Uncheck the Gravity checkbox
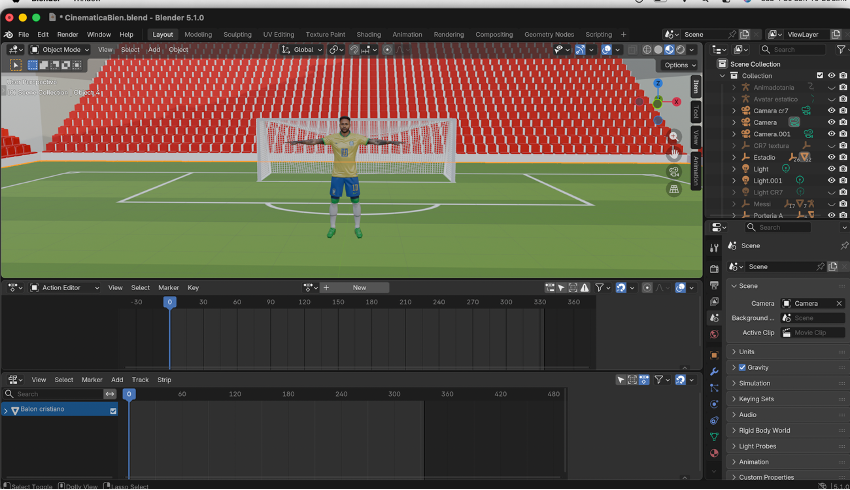Viewport: 850px width, 490px height. (741, 367)
